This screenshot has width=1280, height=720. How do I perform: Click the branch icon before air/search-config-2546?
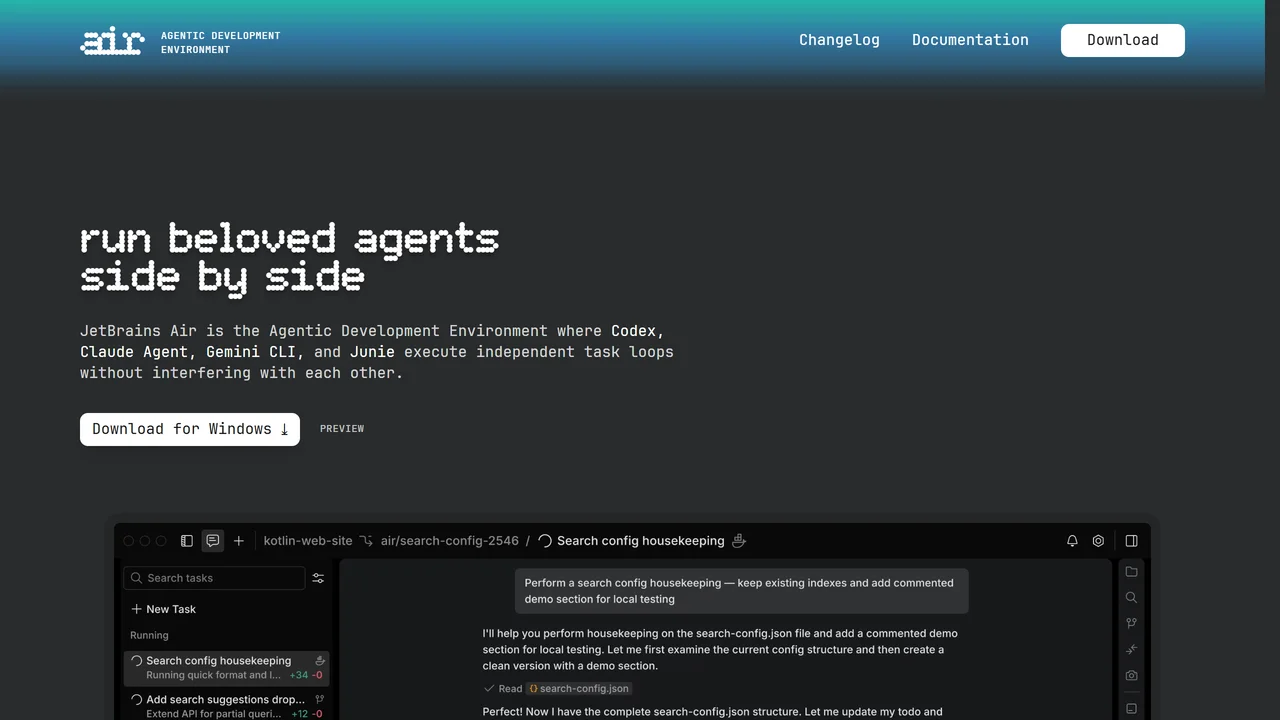[x=367, y=541]
